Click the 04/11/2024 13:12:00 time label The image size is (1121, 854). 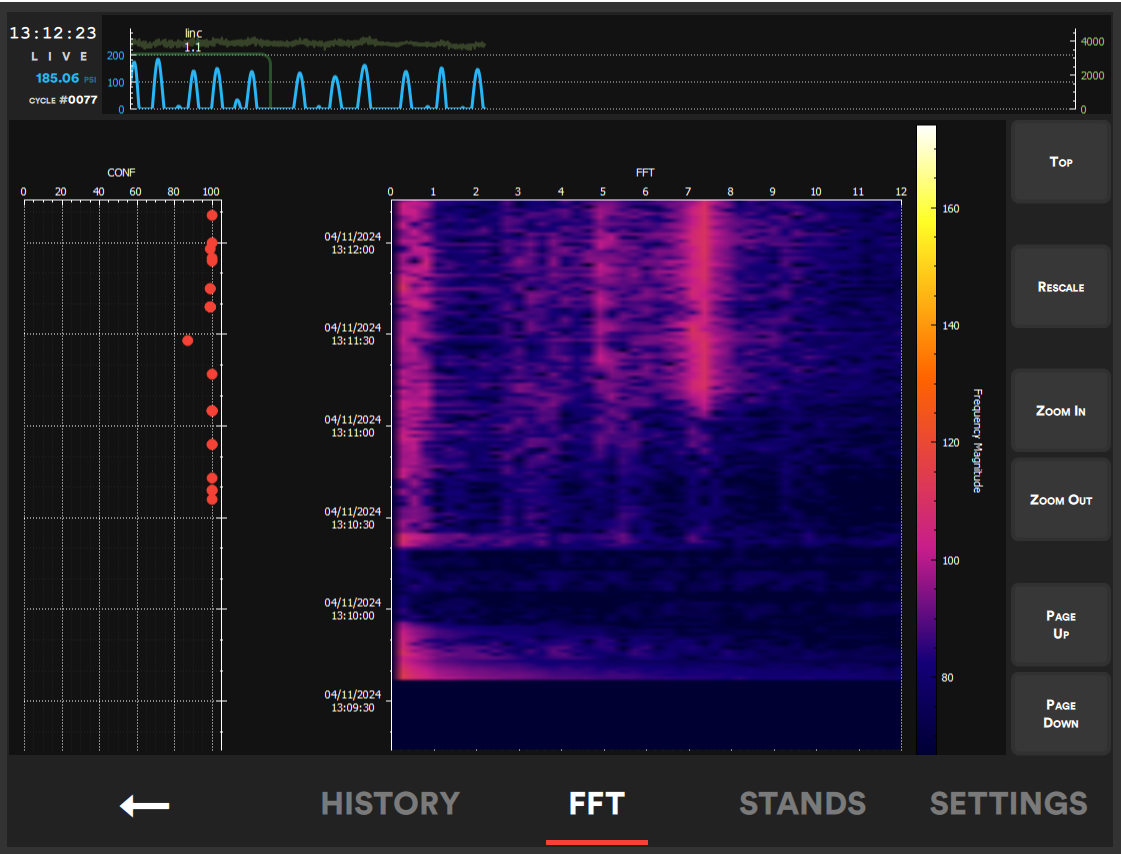[352, 243]
